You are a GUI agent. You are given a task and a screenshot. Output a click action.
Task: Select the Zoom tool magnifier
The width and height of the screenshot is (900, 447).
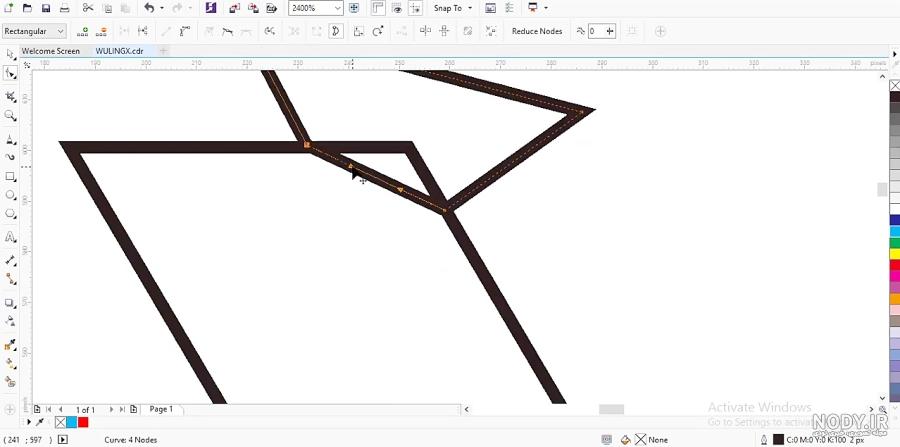[10, 116]
